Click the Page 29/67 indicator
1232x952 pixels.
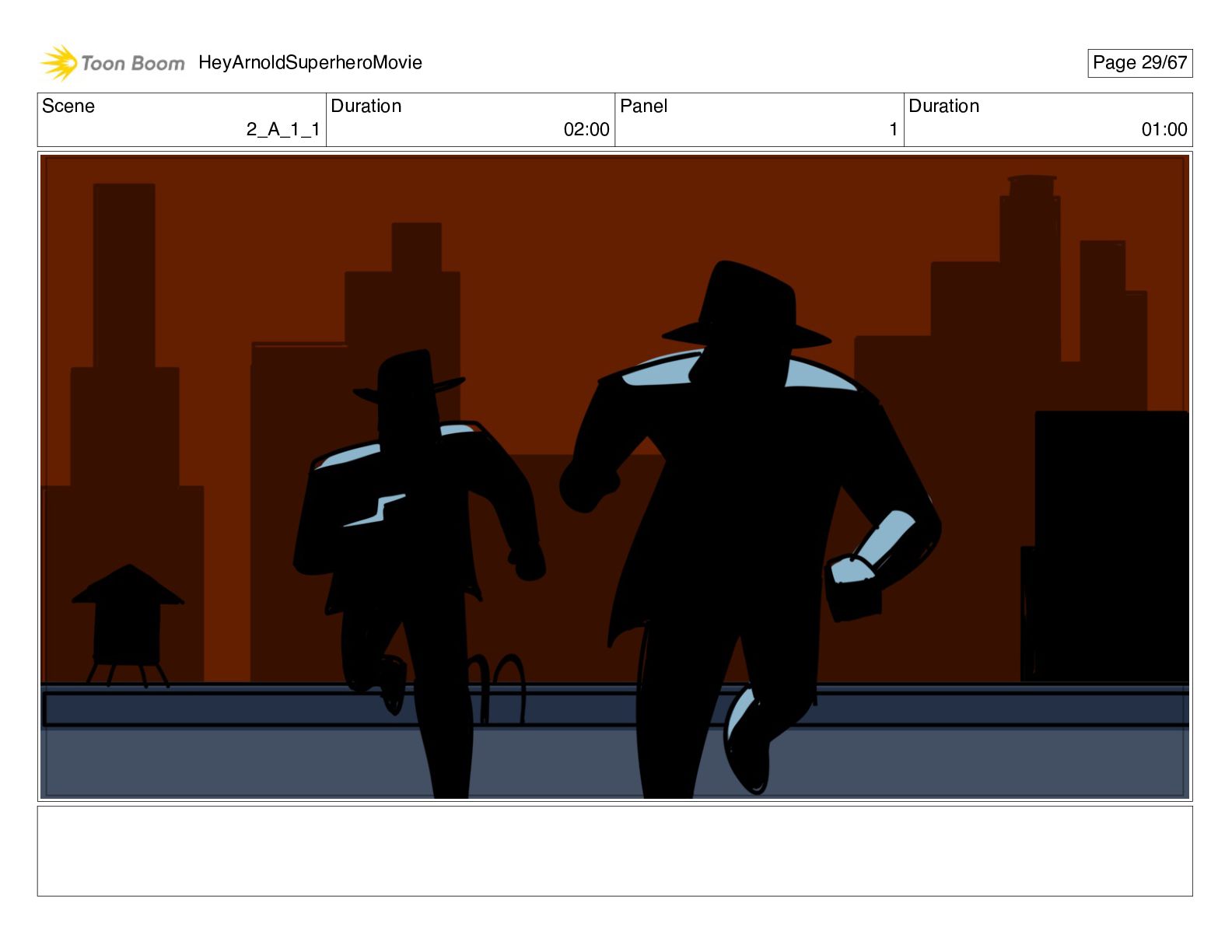[1139, 63]
